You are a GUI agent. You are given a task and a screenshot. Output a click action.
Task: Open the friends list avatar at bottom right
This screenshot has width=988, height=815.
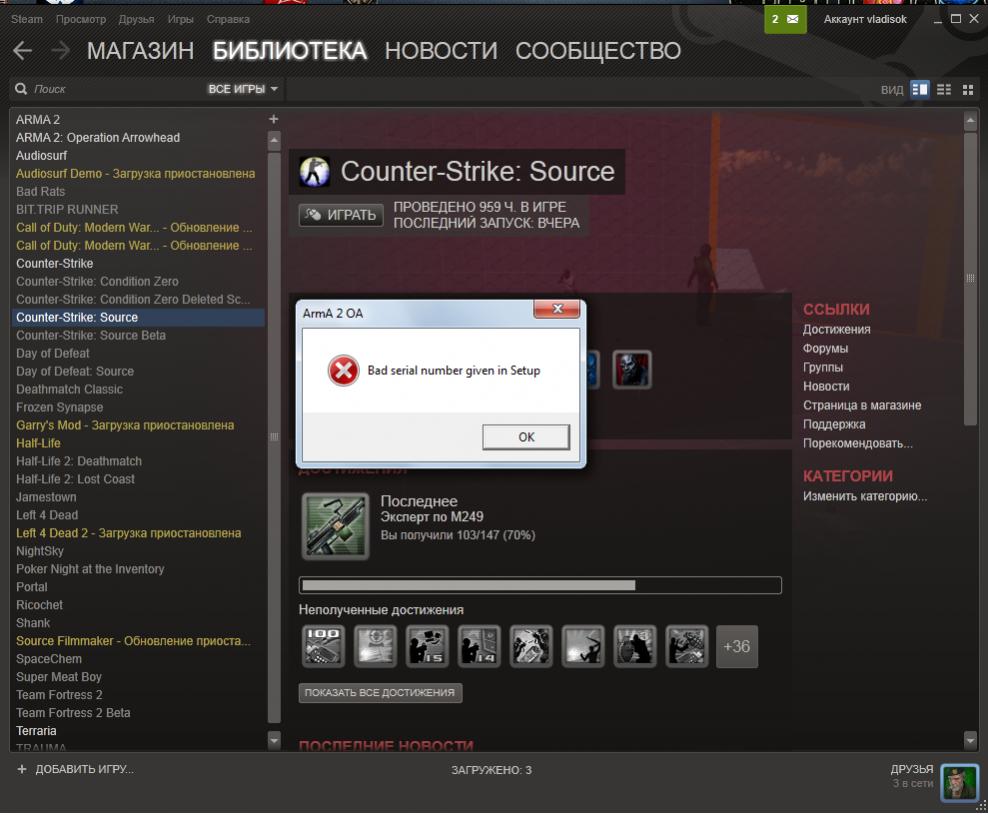coord(960,782)
